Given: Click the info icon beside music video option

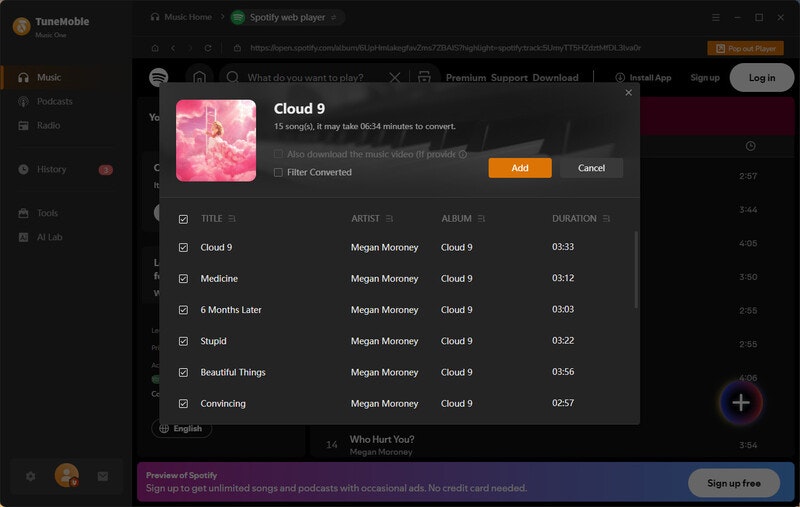Looking at the screenshot, I should pyautogui.click(x=463, y=154).
